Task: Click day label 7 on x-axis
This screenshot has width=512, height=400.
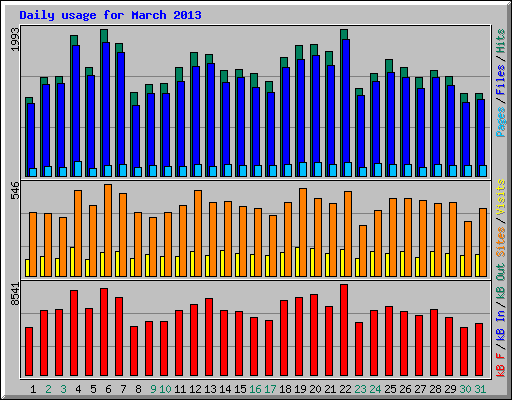Action: (x=123, y=389)
